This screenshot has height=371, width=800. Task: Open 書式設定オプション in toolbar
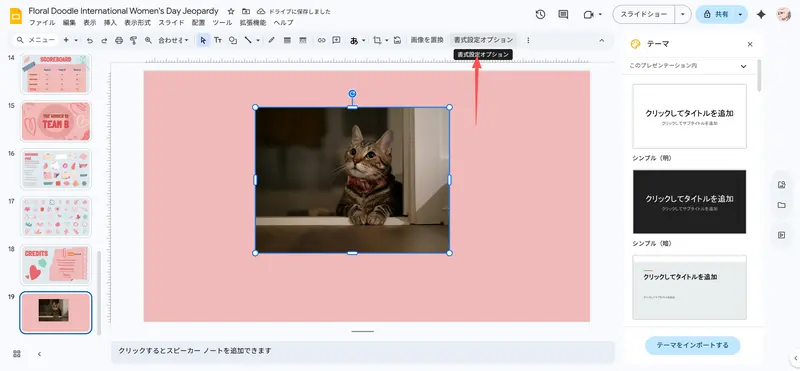(x=484, y=40)
